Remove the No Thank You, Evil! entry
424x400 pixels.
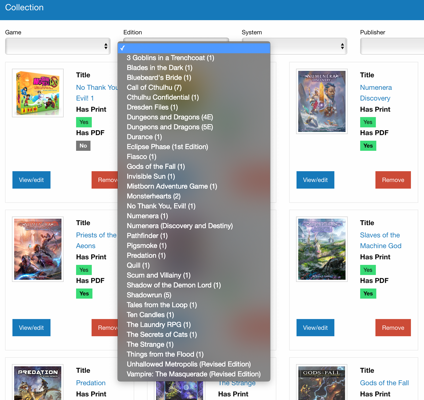pyautogui.click(x=105, y=180)
